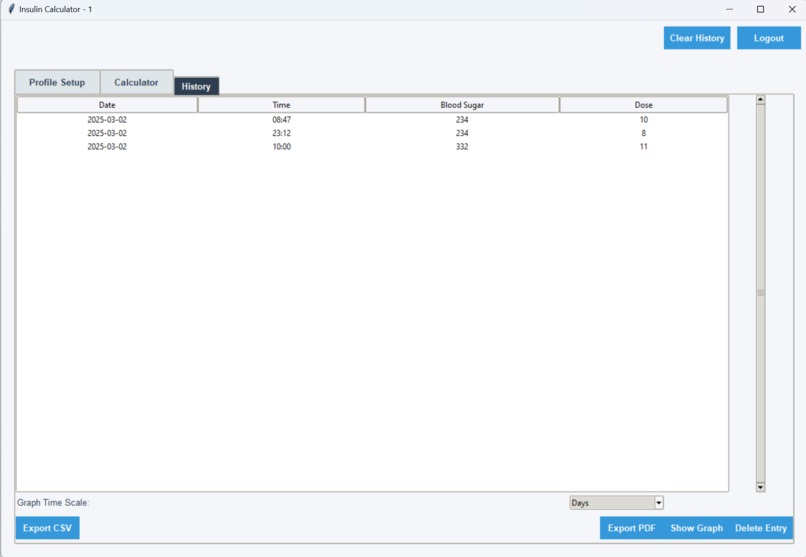Screen dimensions: 806x557
Task: Sort by the Date column header
Action: tap(107, 105)
